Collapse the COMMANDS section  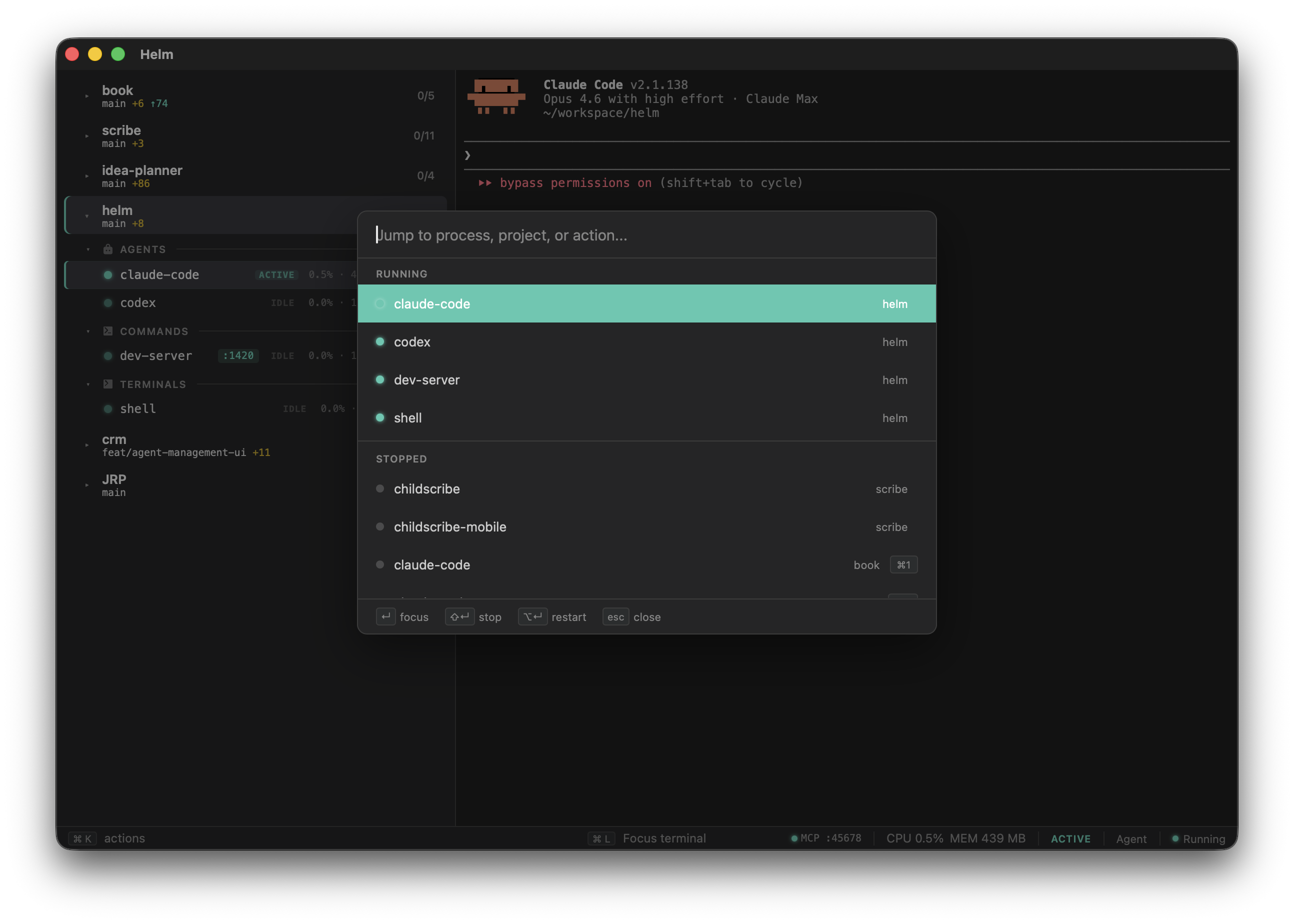88,331
